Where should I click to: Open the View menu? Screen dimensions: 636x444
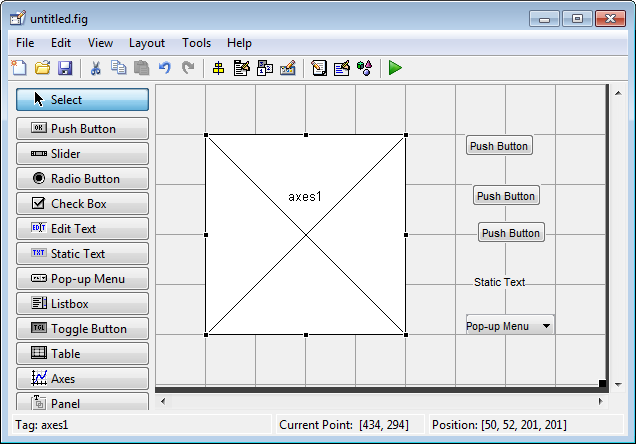pyautogui.click(x=100, y=43)
